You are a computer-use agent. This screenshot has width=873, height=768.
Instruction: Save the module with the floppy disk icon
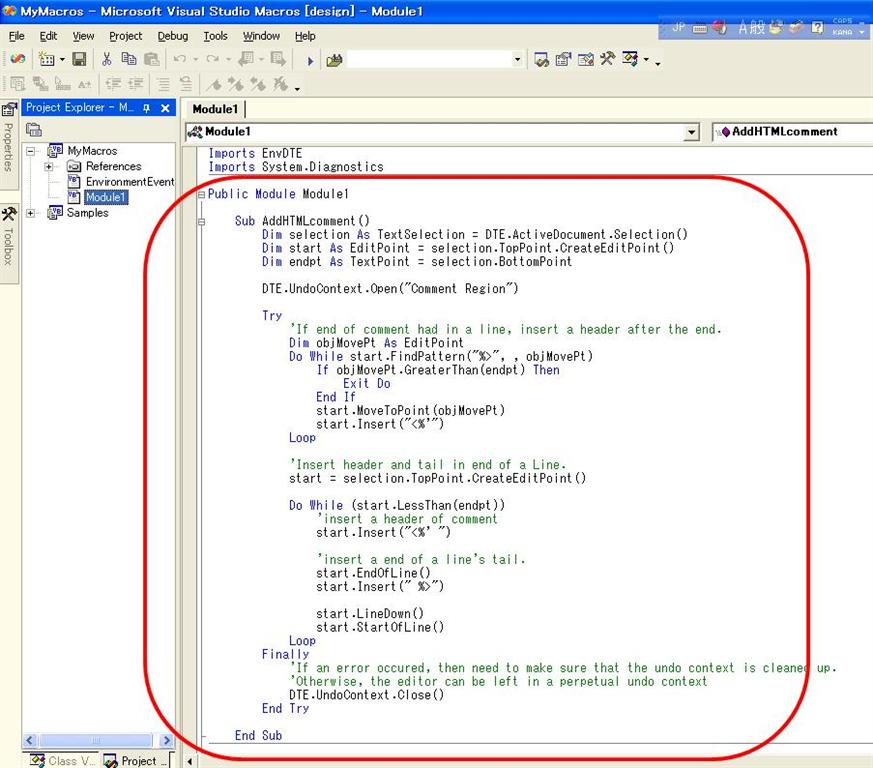point(80,59)
